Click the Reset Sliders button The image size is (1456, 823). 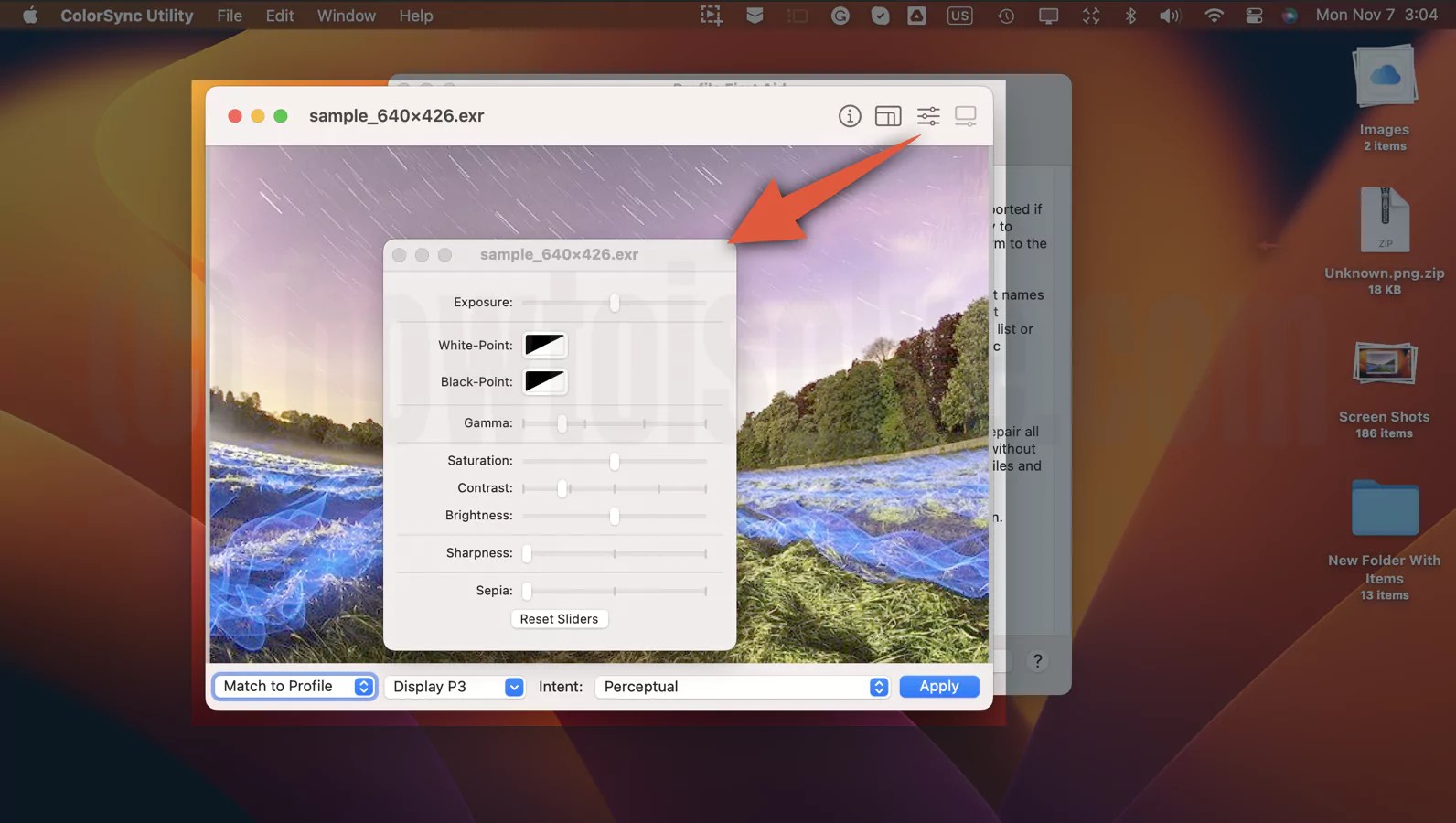coord(559,619)
